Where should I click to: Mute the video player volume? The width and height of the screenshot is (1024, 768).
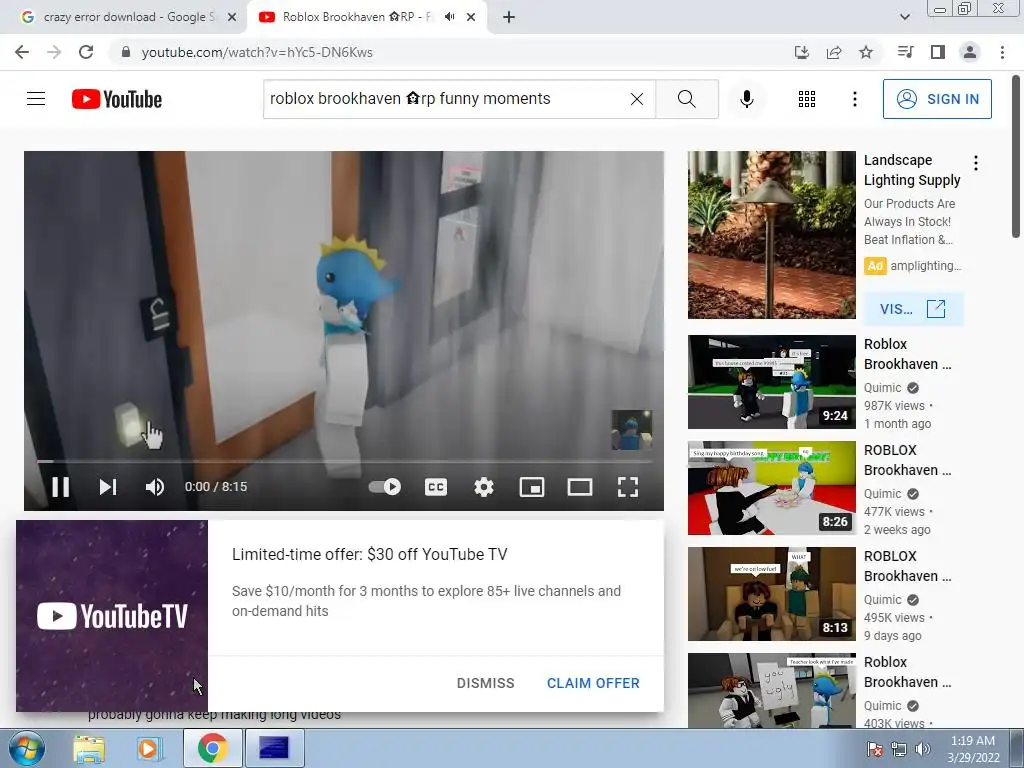155,487
